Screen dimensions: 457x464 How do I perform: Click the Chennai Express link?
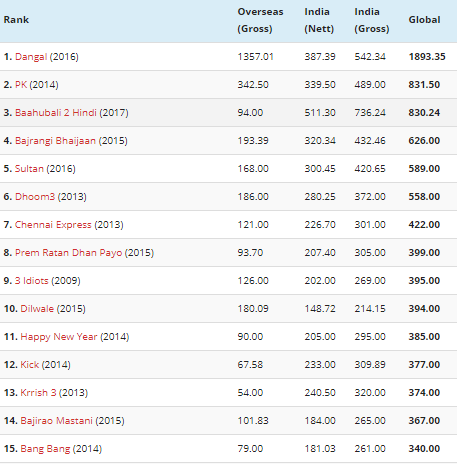click(x=53, y=225)
